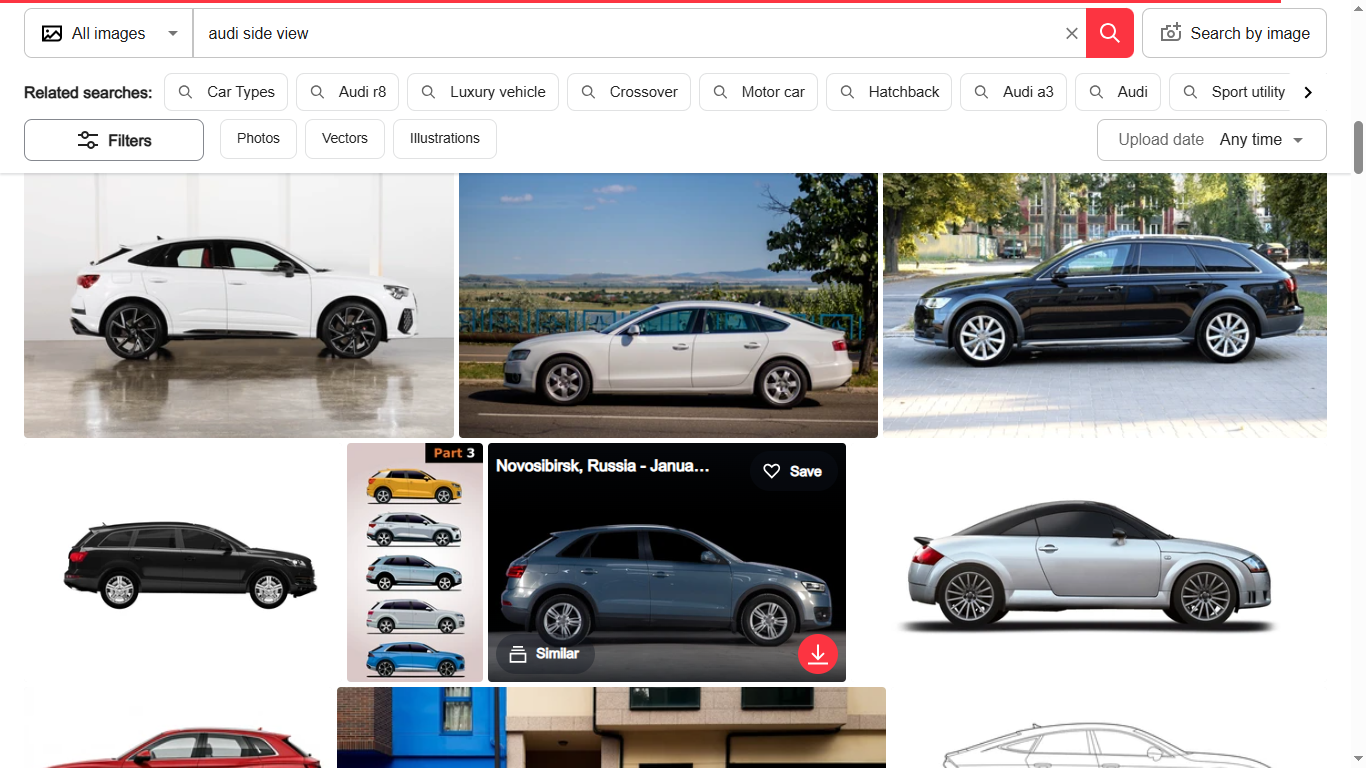
Task: Click the camera icon in Search by image
Action: coord(1170,33)
